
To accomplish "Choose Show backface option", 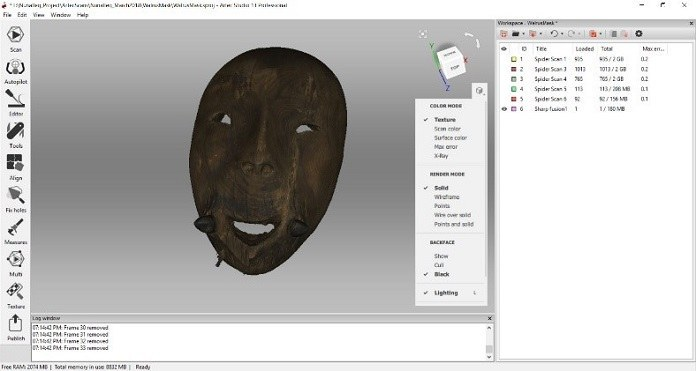I will coord(441,256).
